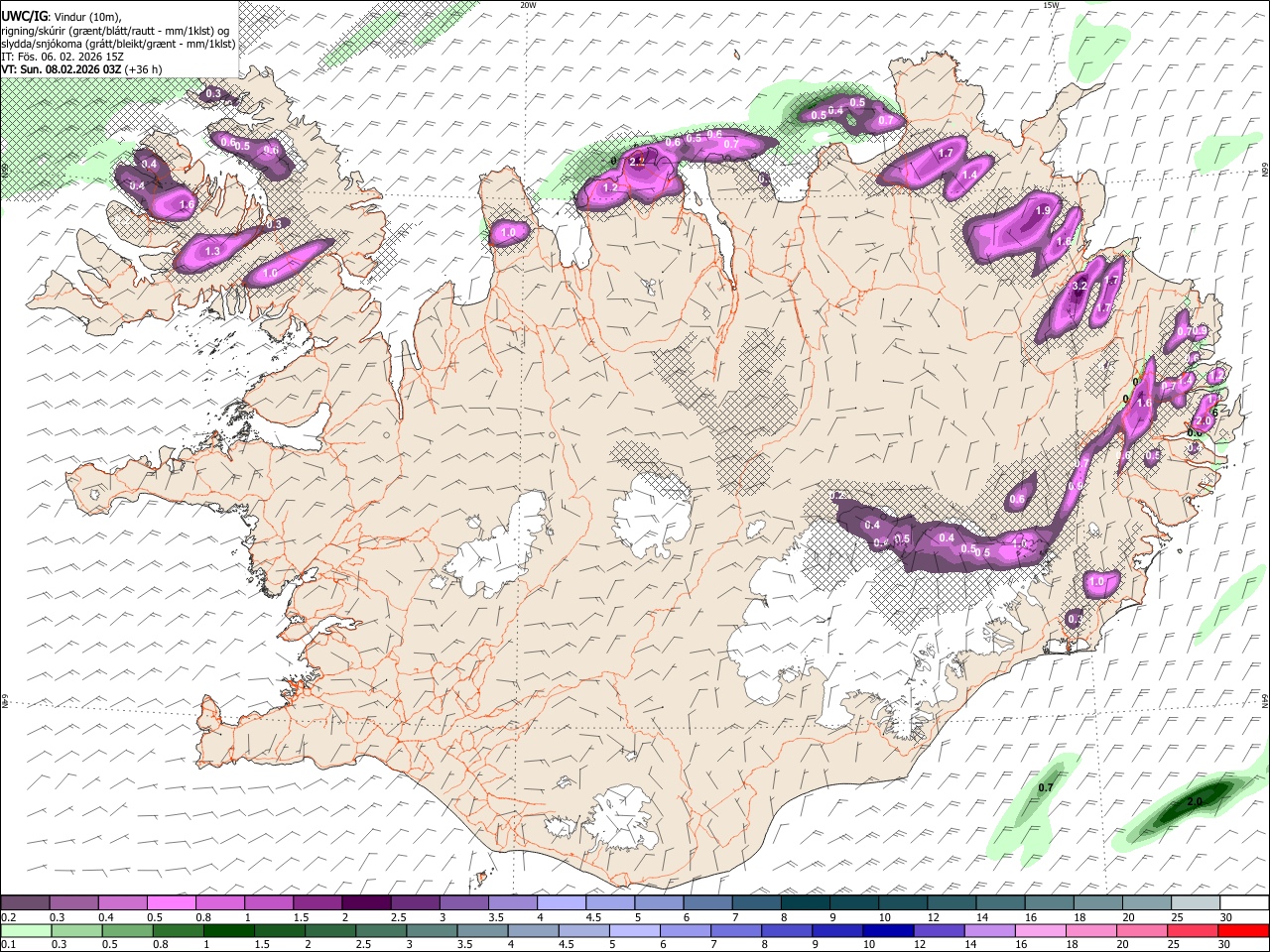Click the '1.9' snowfall value label

tap(1043, 211)
